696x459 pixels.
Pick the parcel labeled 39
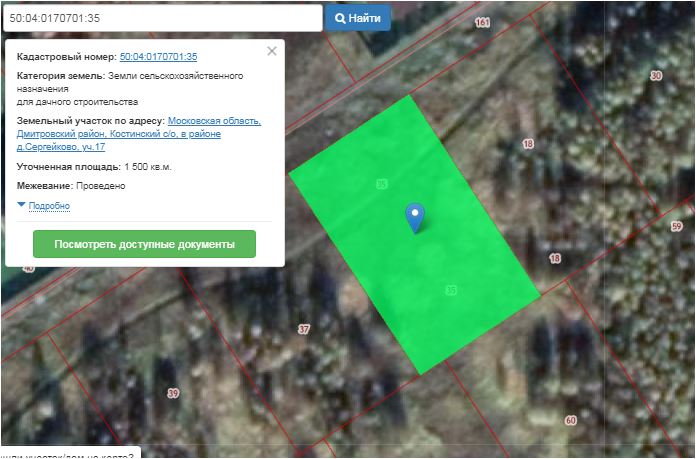pyautogui.click(x=173, y=393)
